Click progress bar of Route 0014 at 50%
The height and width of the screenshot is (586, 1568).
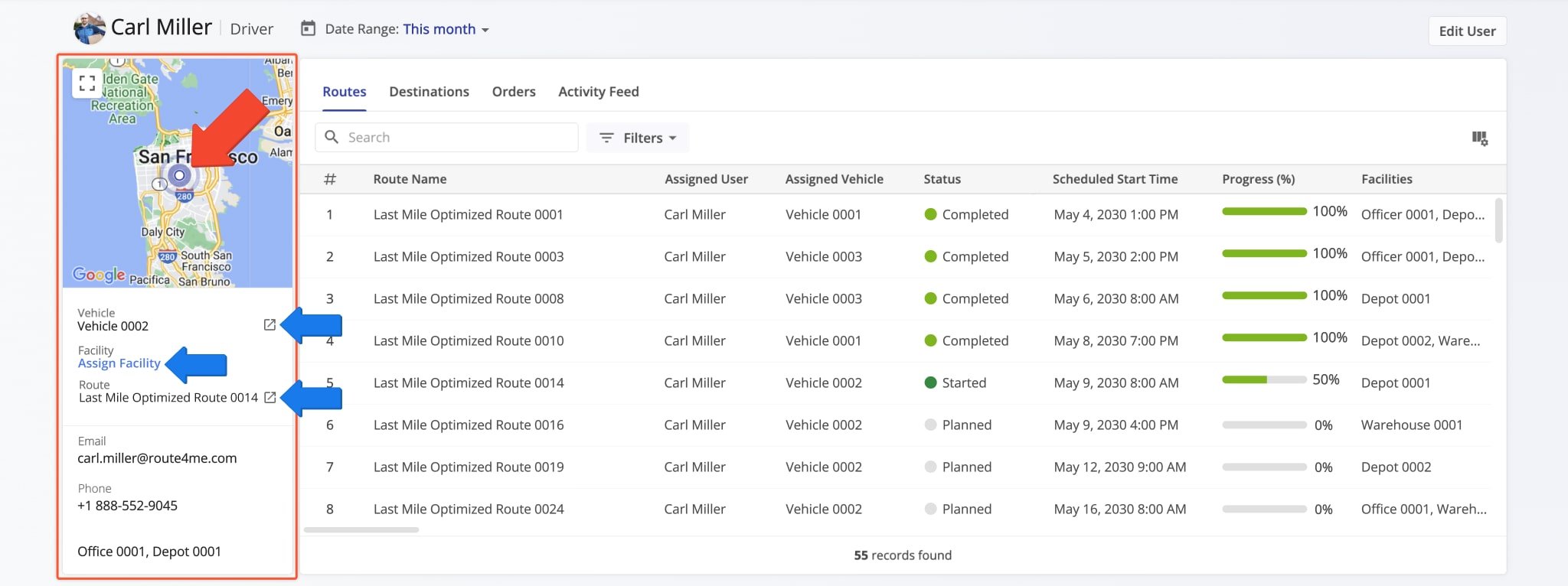[x=1264, y=379]
